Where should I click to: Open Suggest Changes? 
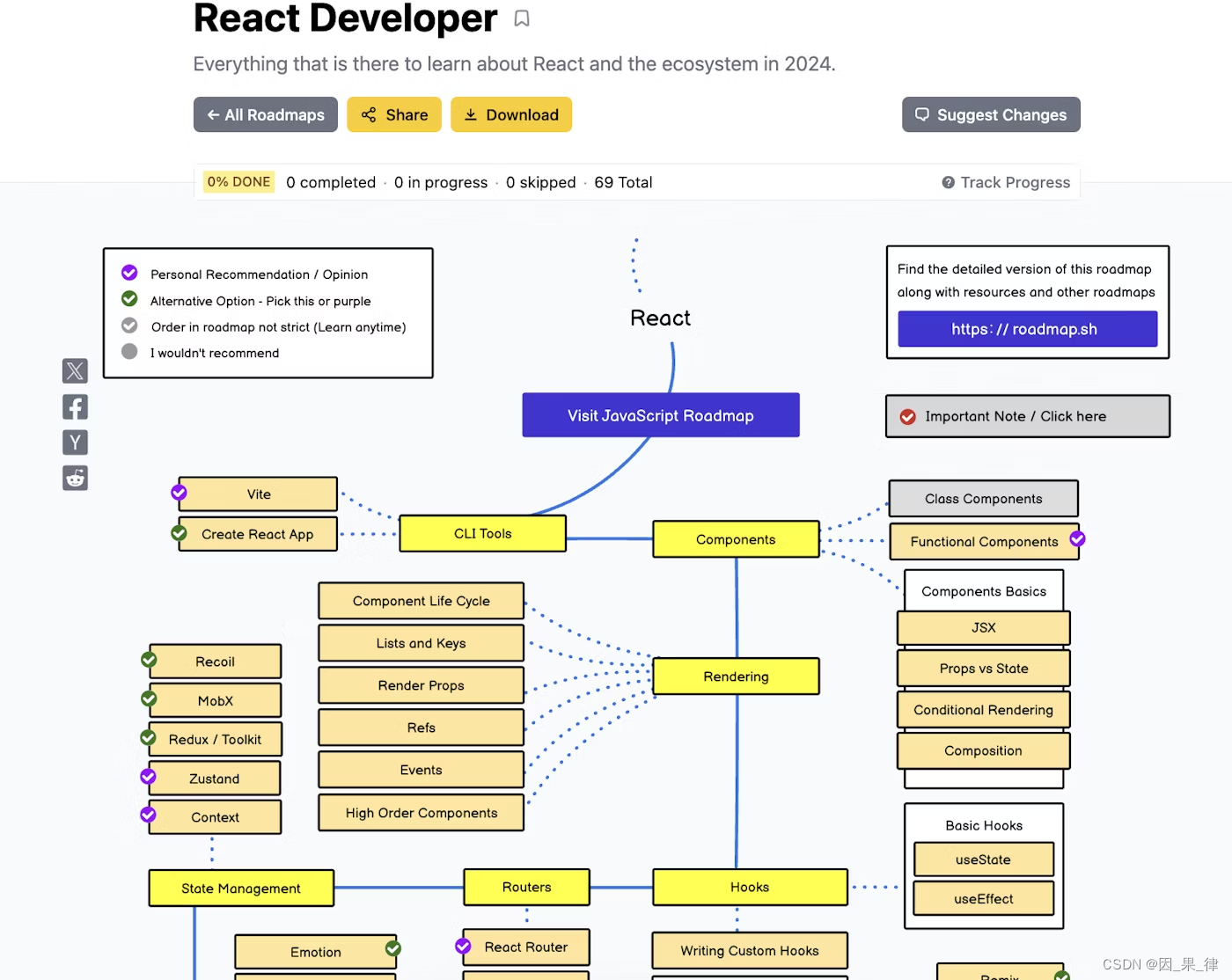(991, 114)
